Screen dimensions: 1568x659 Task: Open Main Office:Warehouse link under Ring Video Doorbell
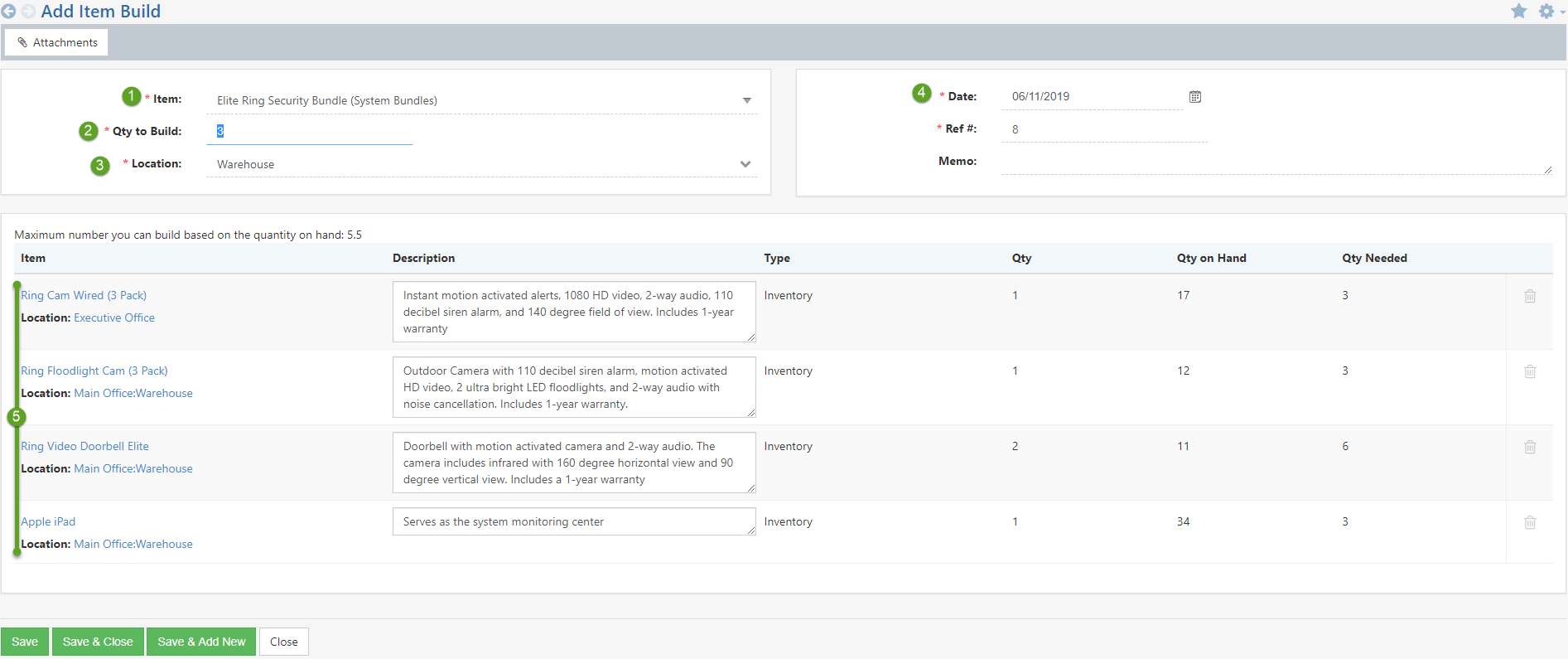pyautogui.click(x=133, y=468)
